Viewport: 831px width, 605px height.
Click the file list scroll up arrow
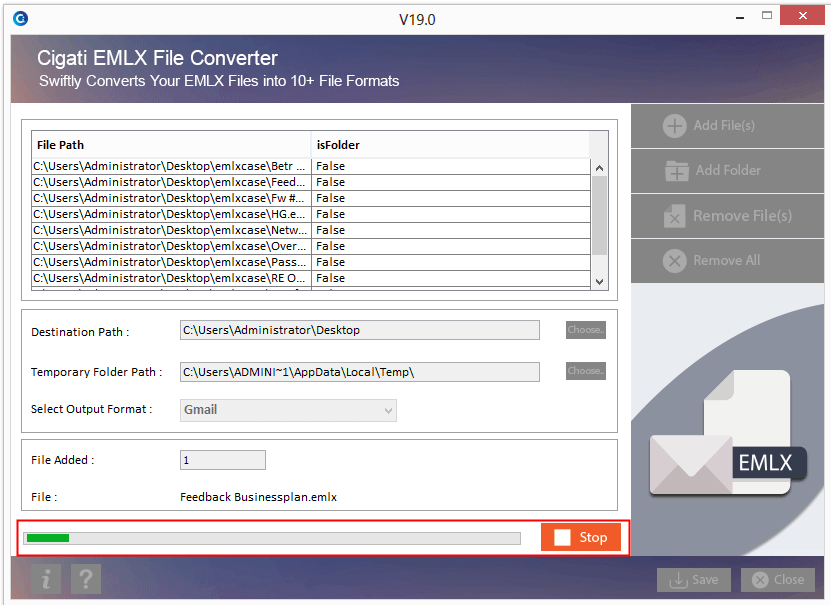(x=599, y=168)
